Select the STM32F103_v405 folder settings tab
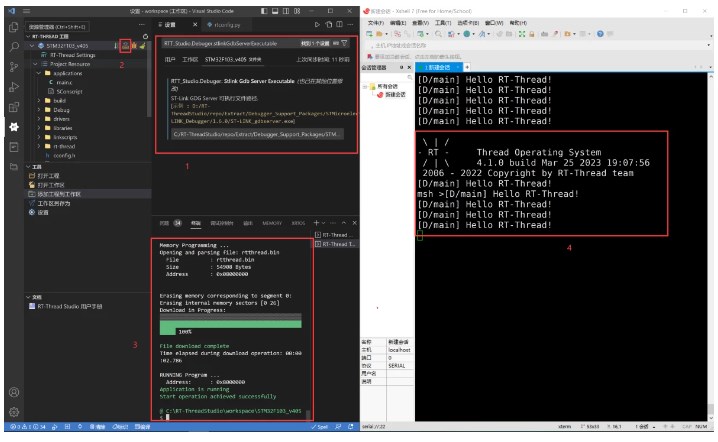 [233, 60]
